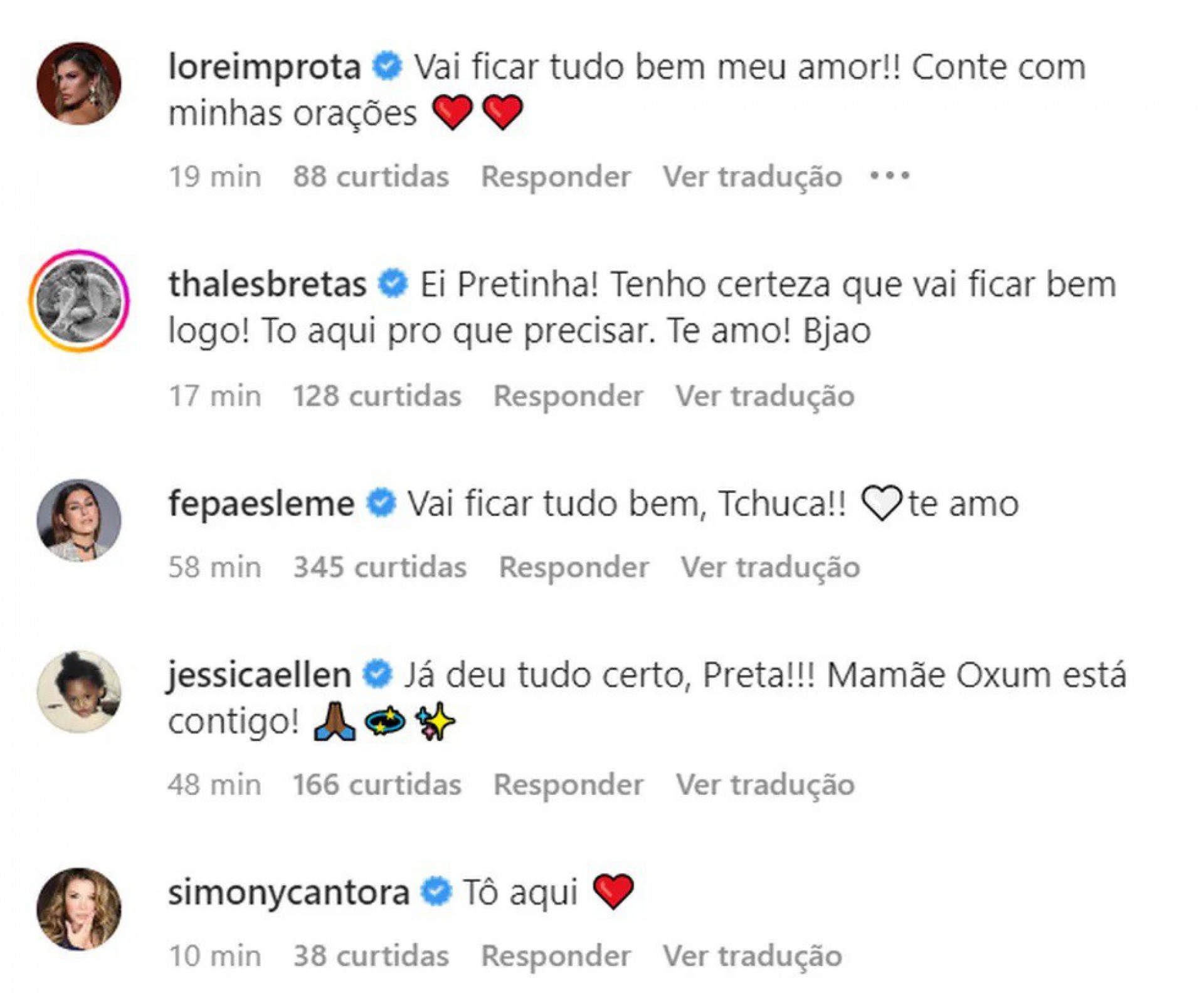Show translation of jessicaellen's comment
Viewport: 1204px width, 993px height.
[x=765, y=784]
